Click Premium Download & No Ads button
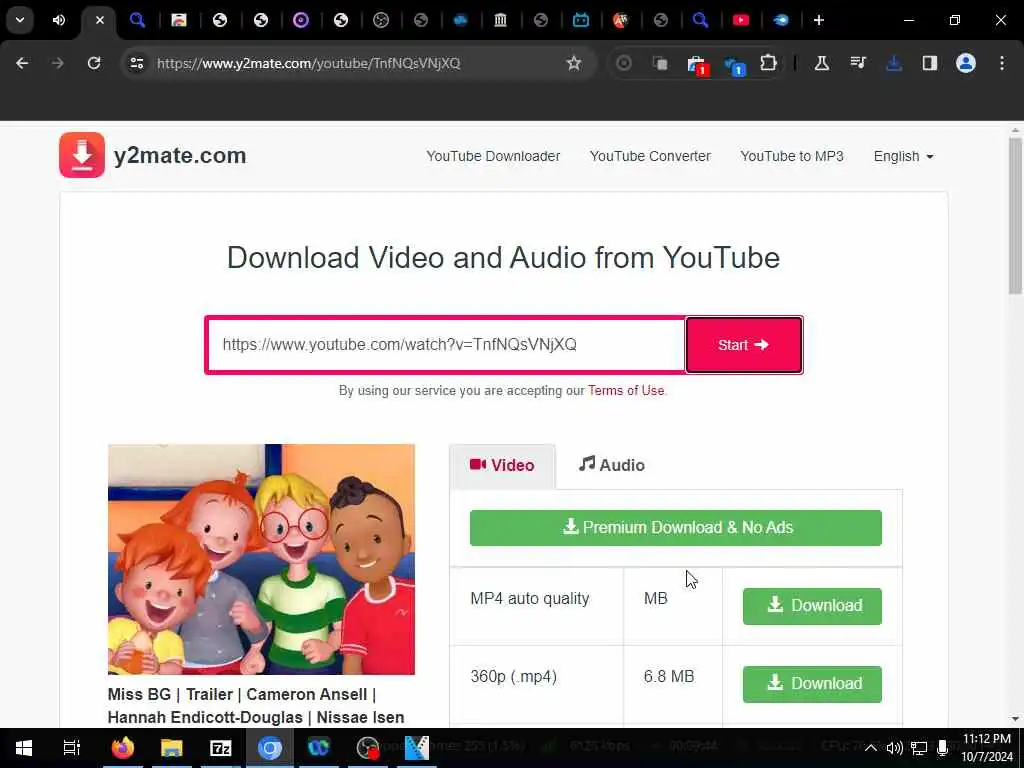1024x768 pixels. click(x=676, y=528)
